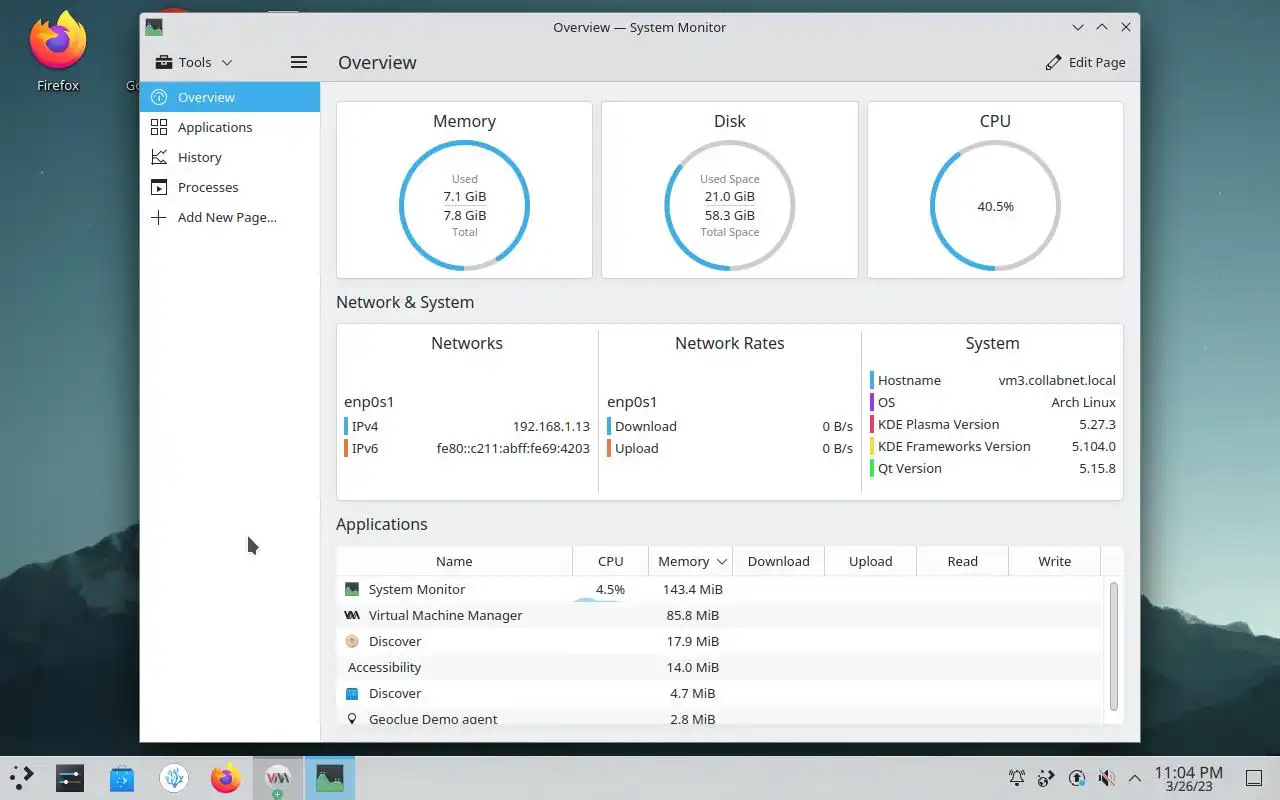Toggle the muted volume tray icon
The image size is (1280, 800).
(x=1106, y=778)
